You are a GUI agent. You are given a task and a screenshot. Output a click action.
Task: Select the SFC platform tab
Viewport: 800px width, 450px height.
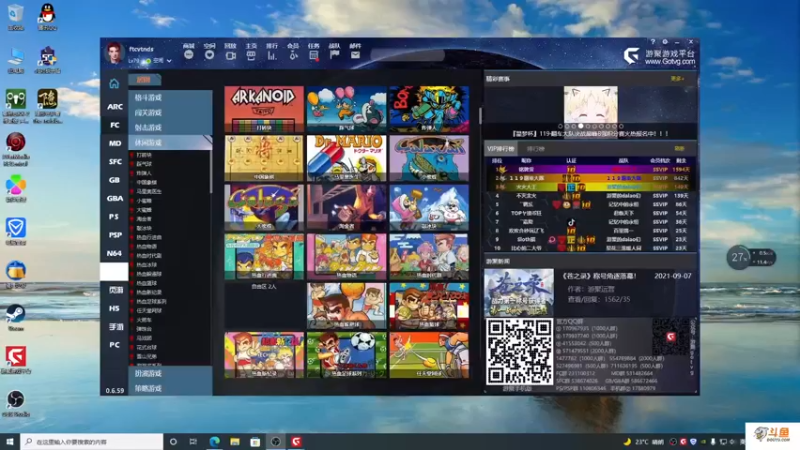pos(115,162)
